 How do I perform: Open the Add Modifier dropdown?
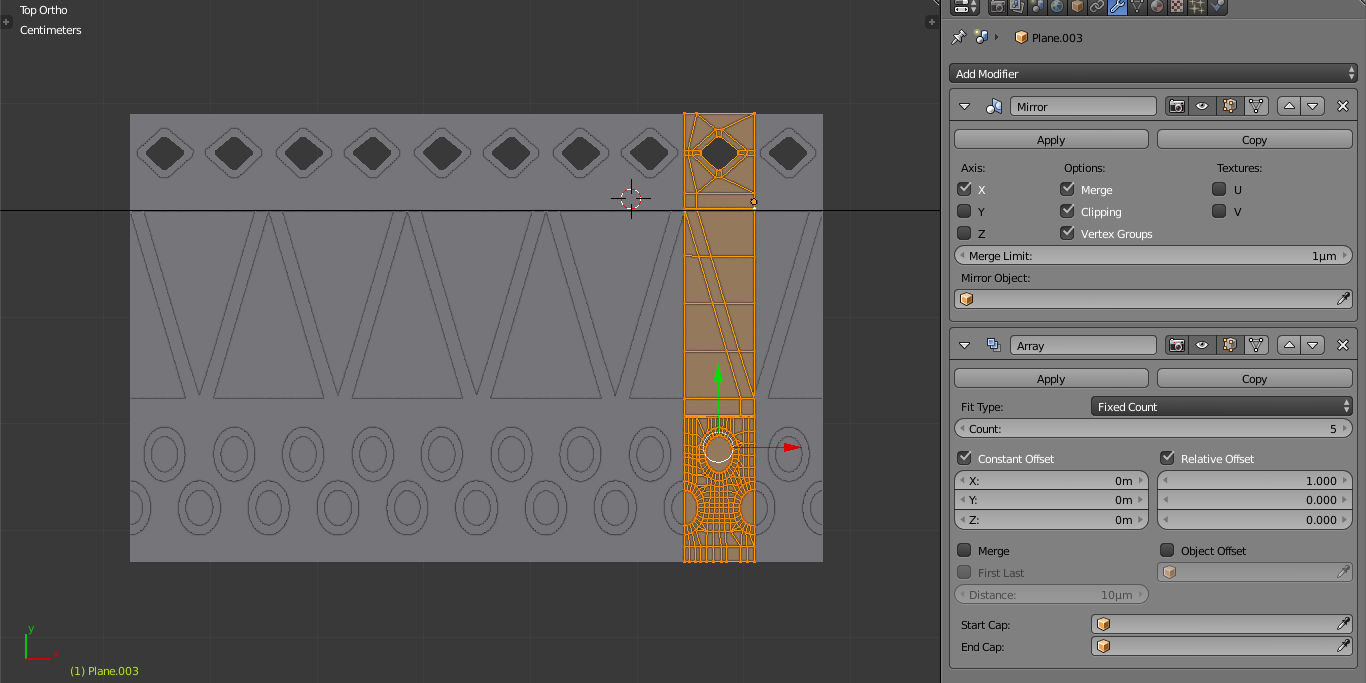(x=1152, y=73)
